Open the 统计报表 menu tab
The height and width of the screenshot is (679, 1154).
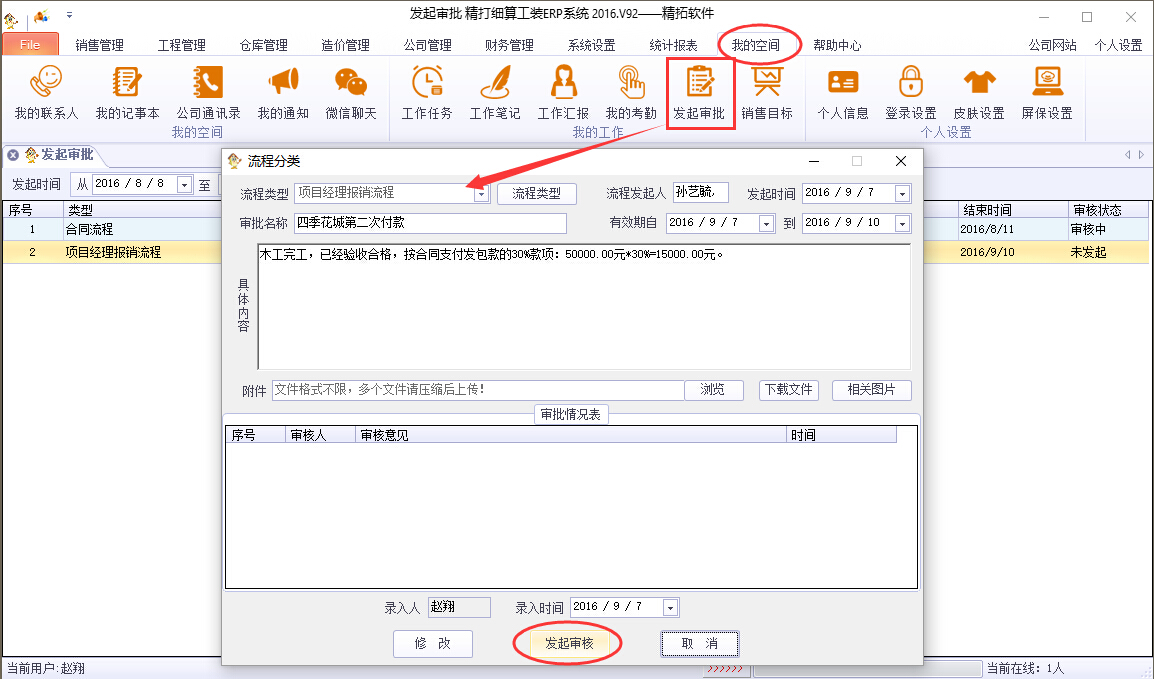(x=673, y=45)
